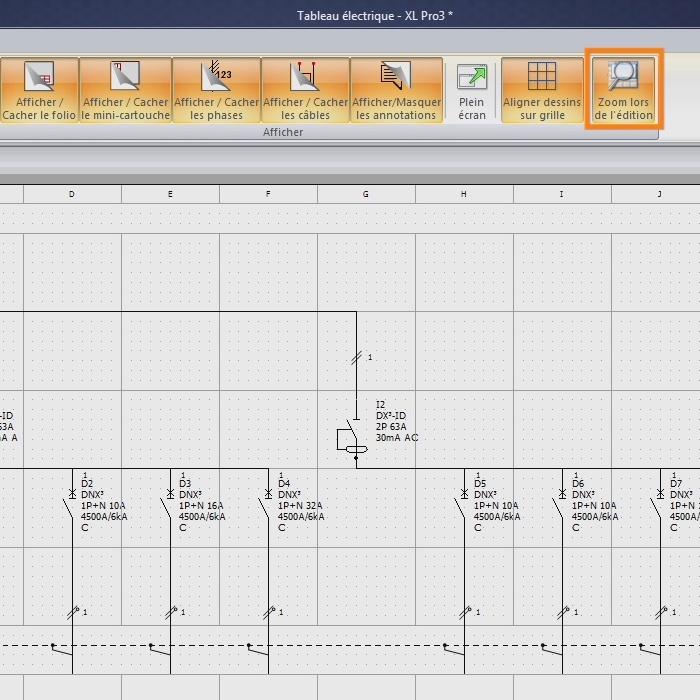Image resolution: width=700 pixels, height=700 pixels.
Task: Click the D4 DNX³ 1P+N 32A label
Action: click(301, 505)
